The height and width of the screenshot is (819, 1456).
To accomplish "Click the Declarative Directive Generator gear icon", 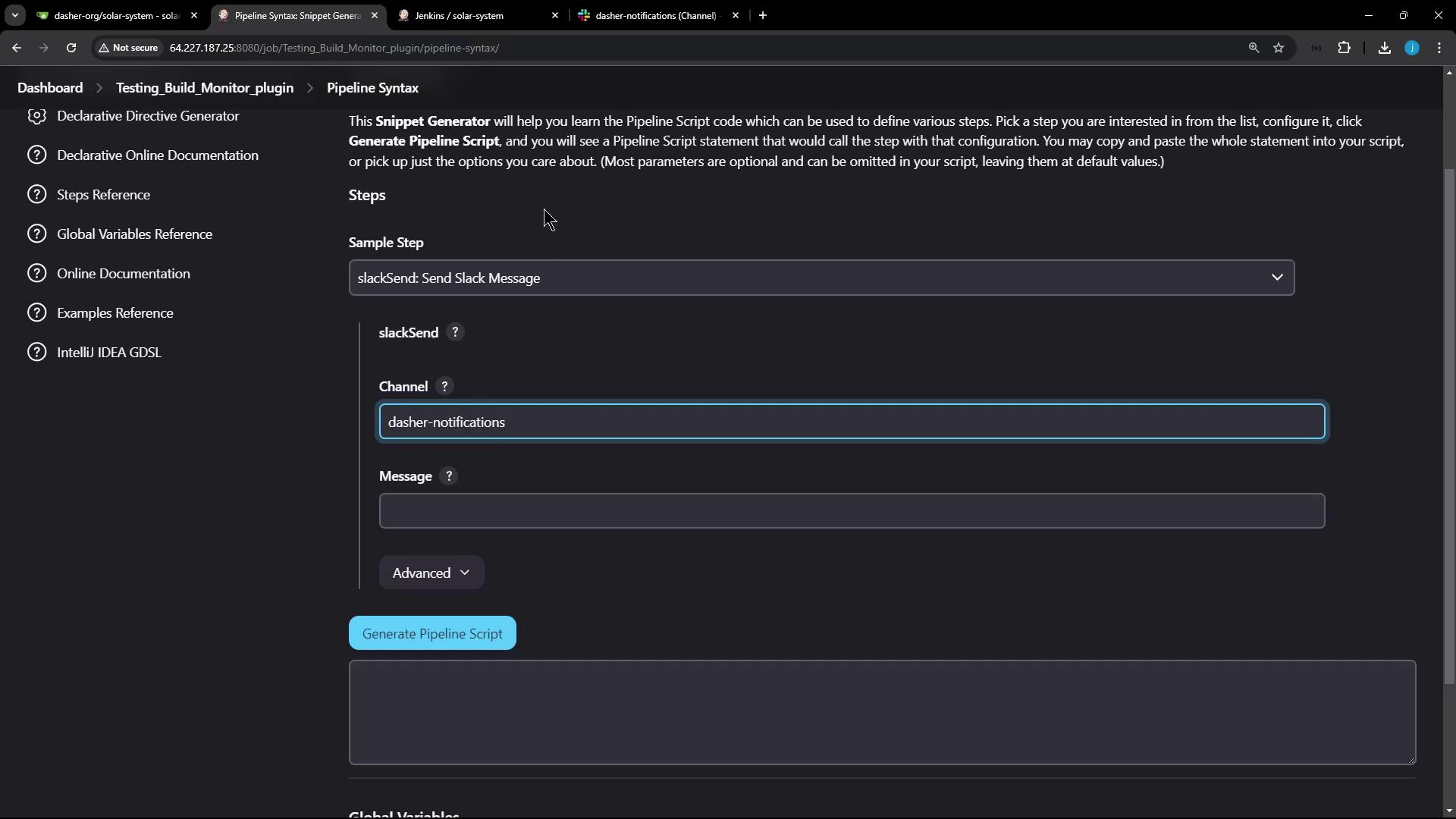I will tap(36, 116).
